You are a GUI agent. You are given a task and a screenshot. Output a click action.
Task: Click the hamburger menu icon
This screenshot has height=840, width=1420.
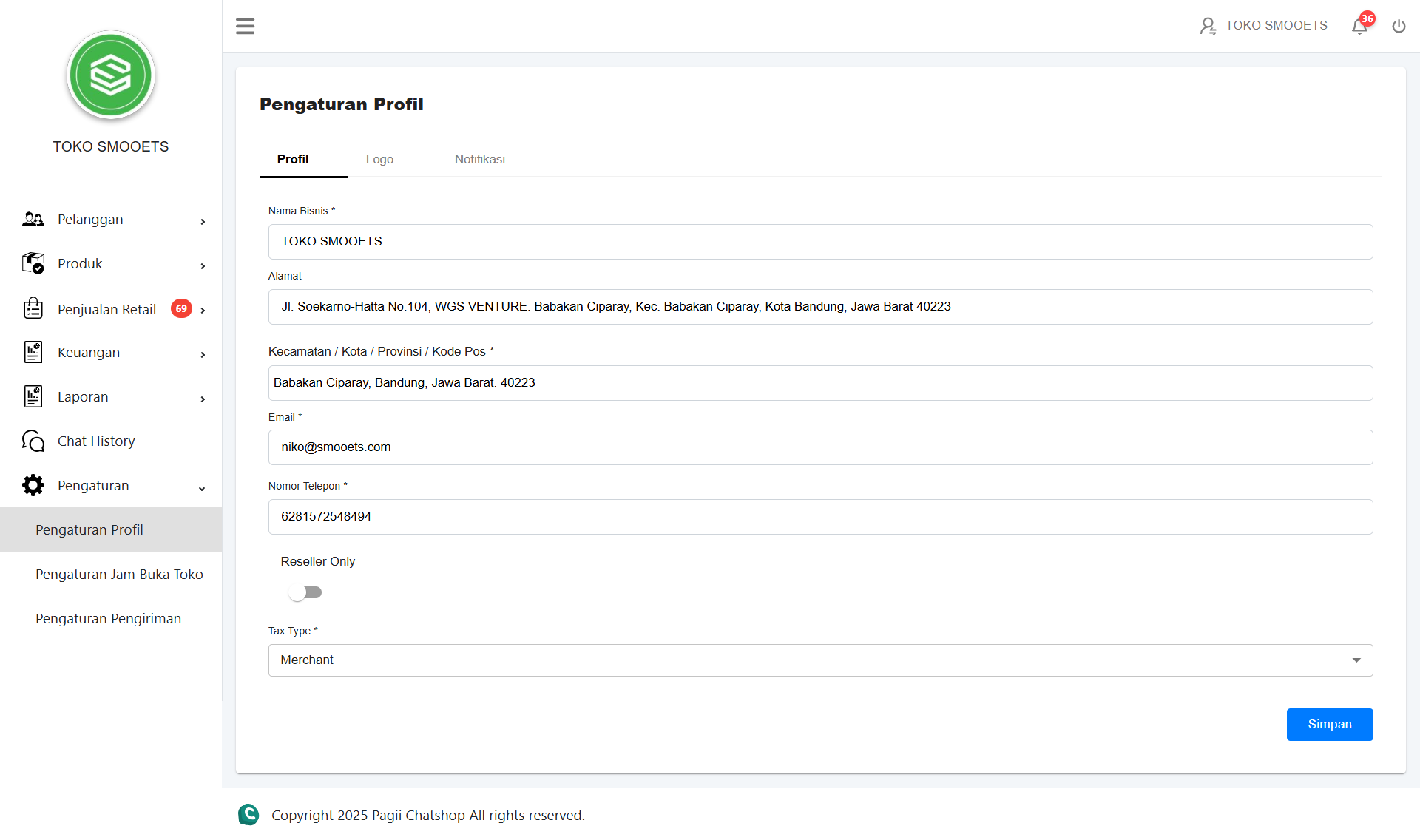tap(245, 26)
